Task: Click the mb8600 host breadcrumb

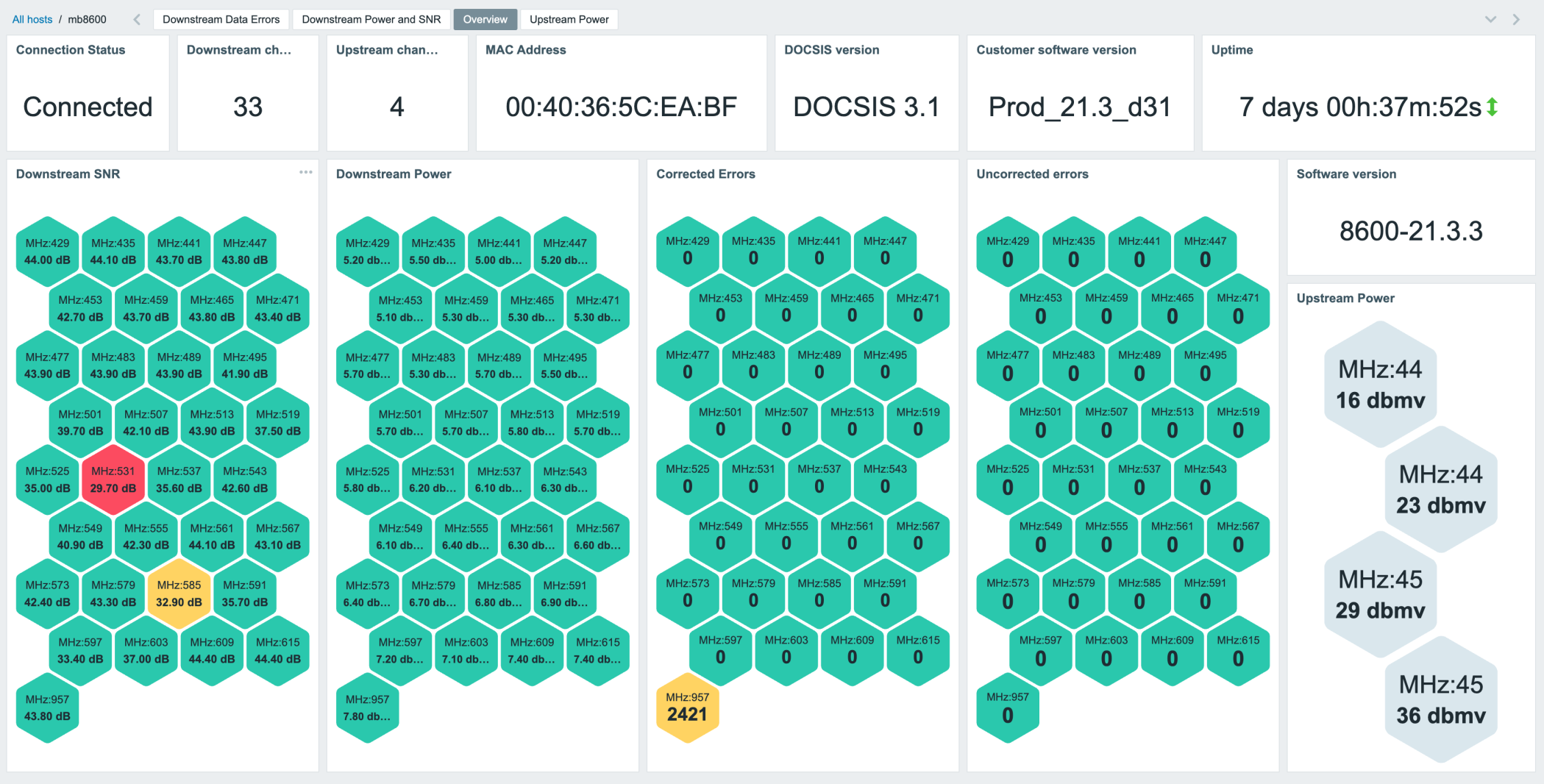Action: (x=87, y=20)
